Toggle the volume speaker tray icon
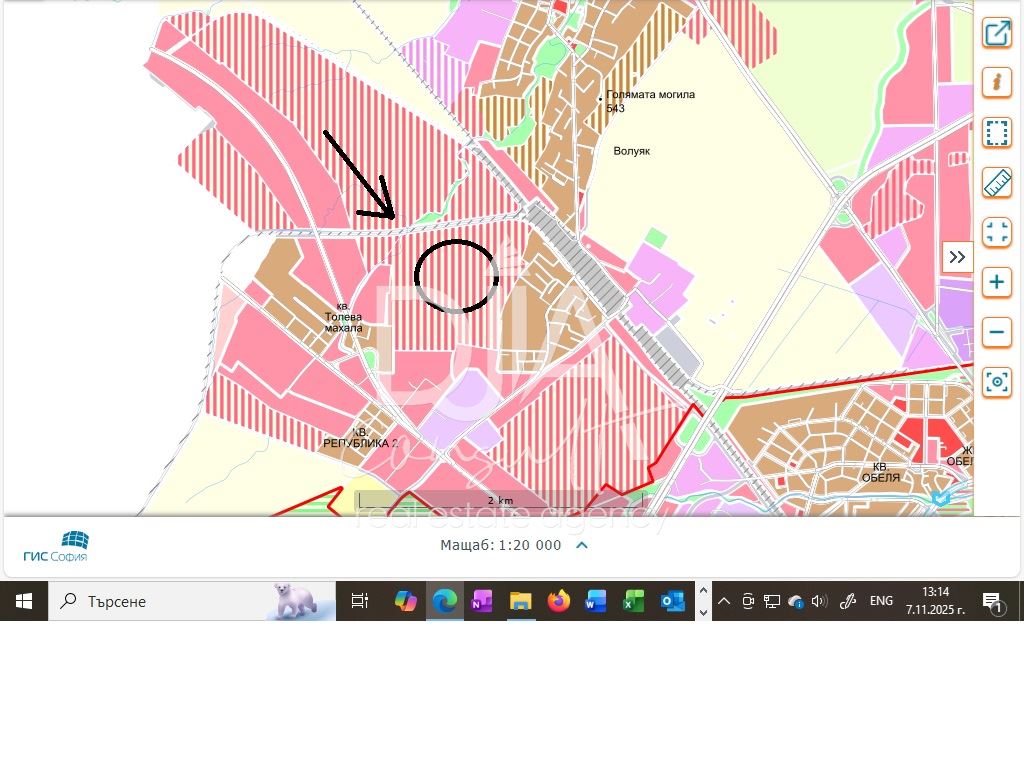Viewport: 1024px width, 768px height. tap(819, 601)
